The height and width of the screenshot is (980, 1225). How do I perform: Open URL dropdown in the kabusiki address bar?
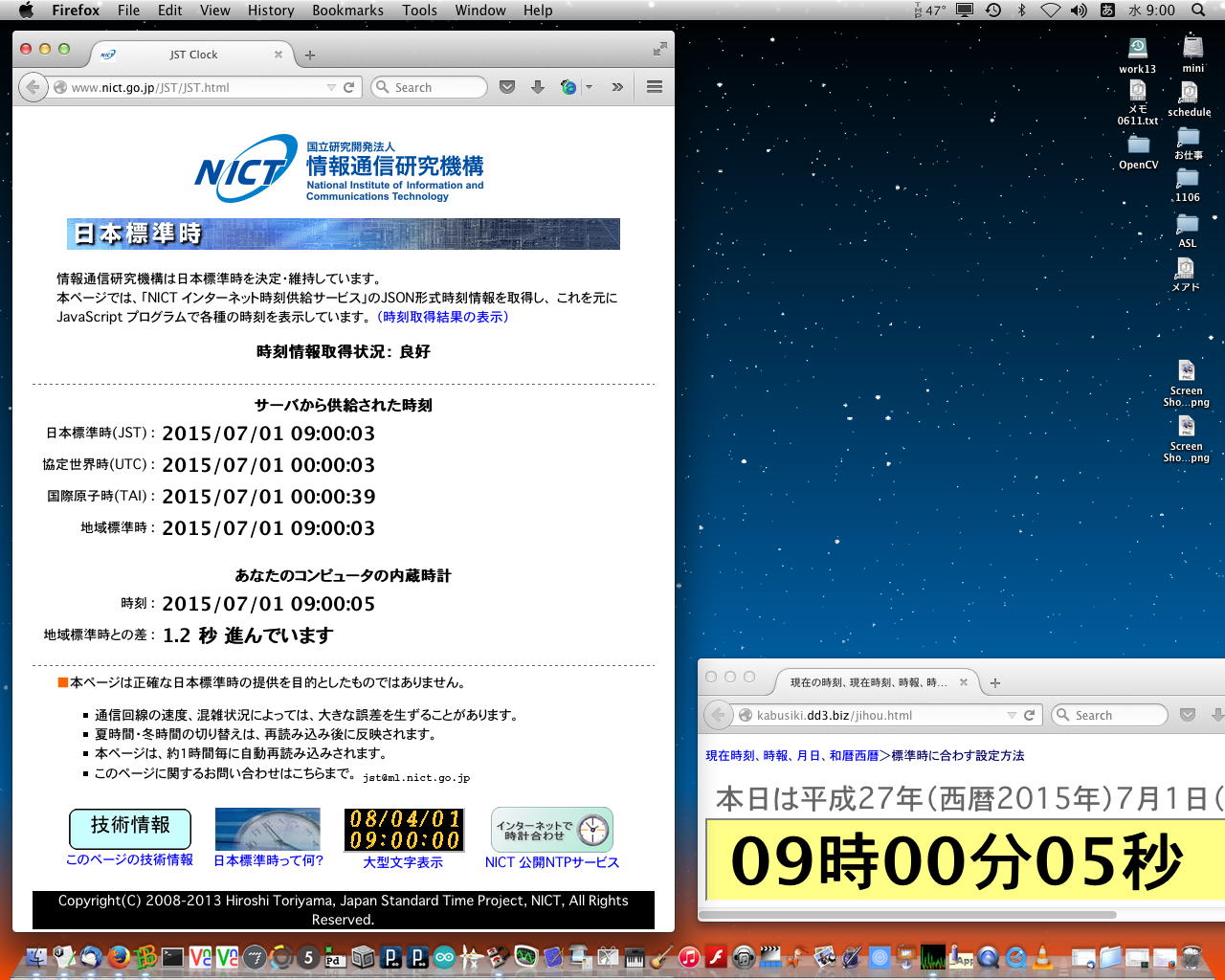tap(1012, 715)
